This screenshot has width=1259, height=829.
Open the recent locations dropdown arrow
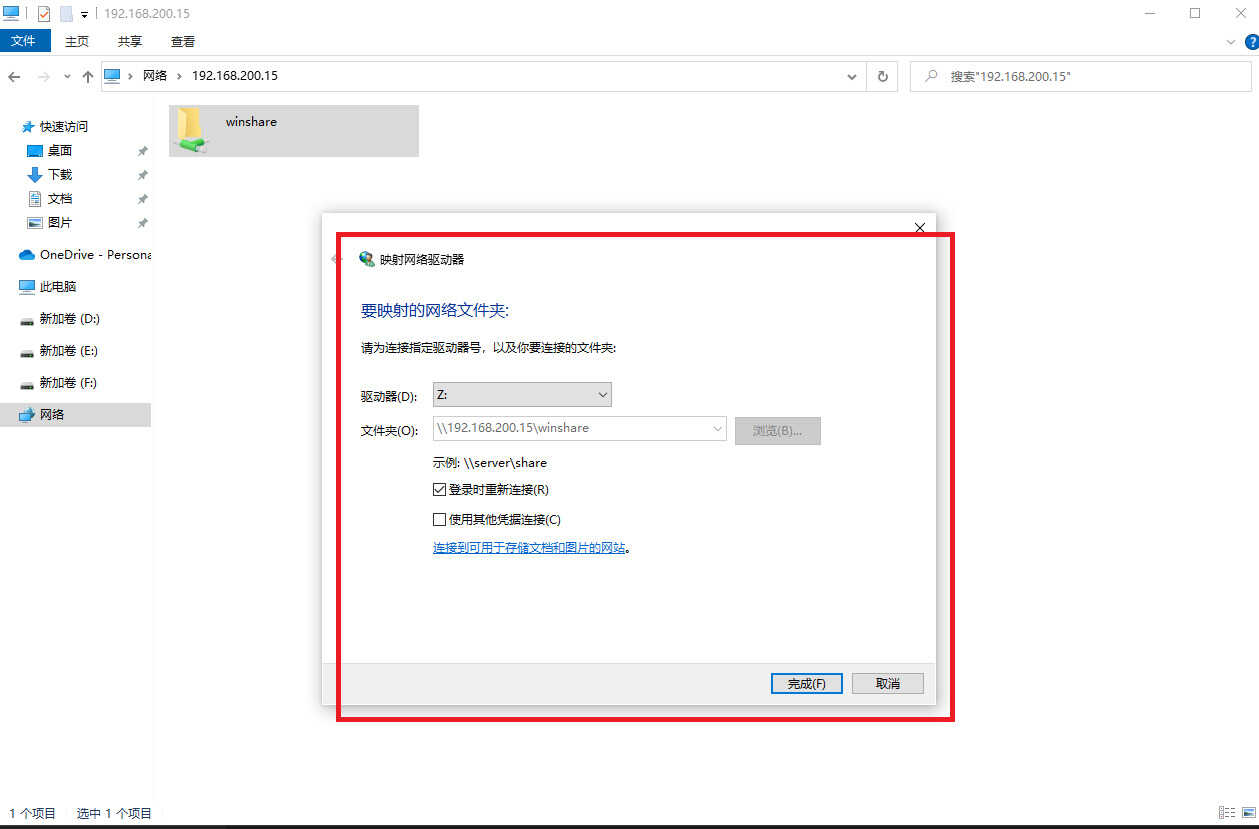[67, 77]
